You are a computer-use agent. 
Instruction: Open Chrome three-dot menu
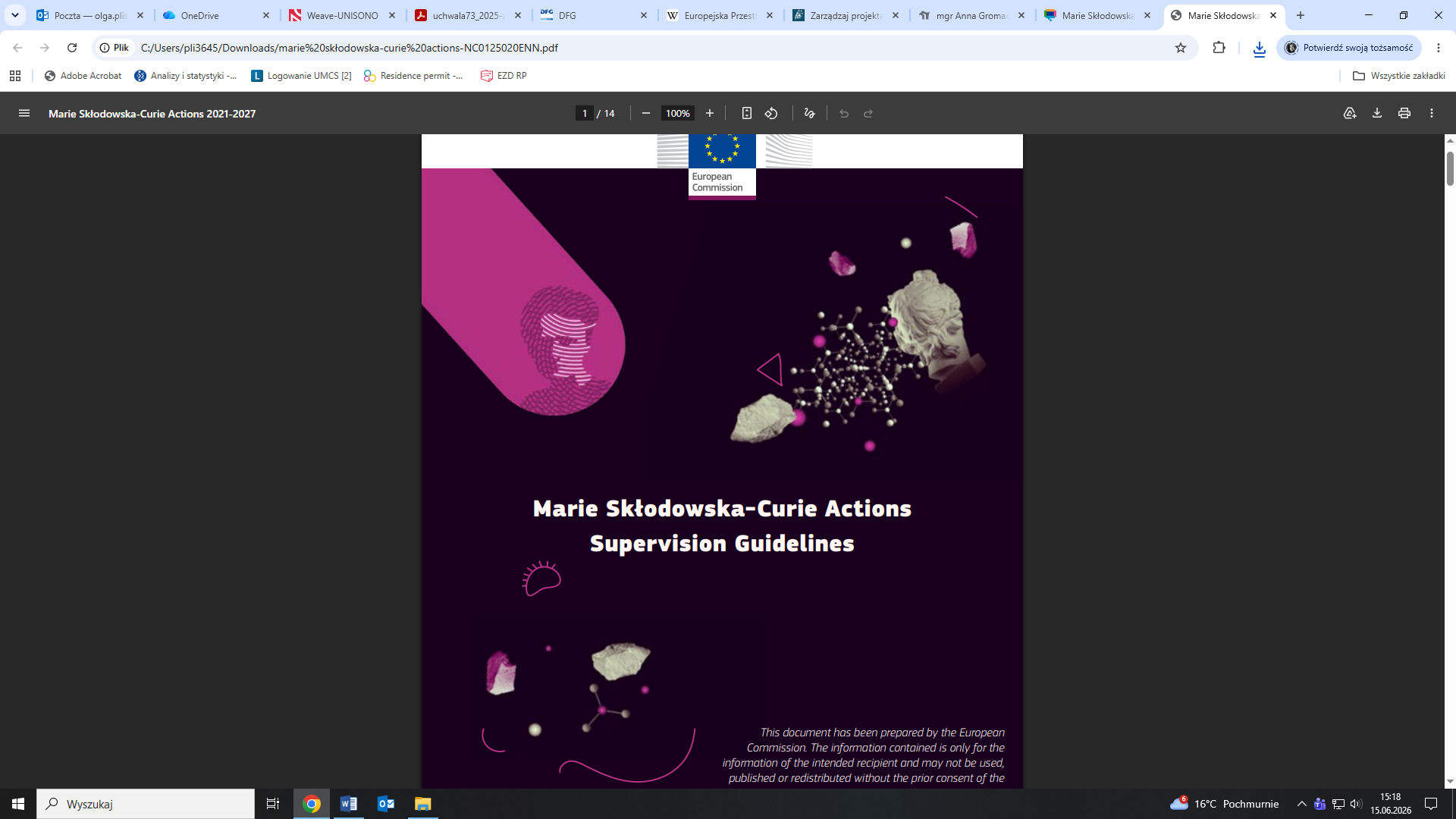pos(1439,48)
